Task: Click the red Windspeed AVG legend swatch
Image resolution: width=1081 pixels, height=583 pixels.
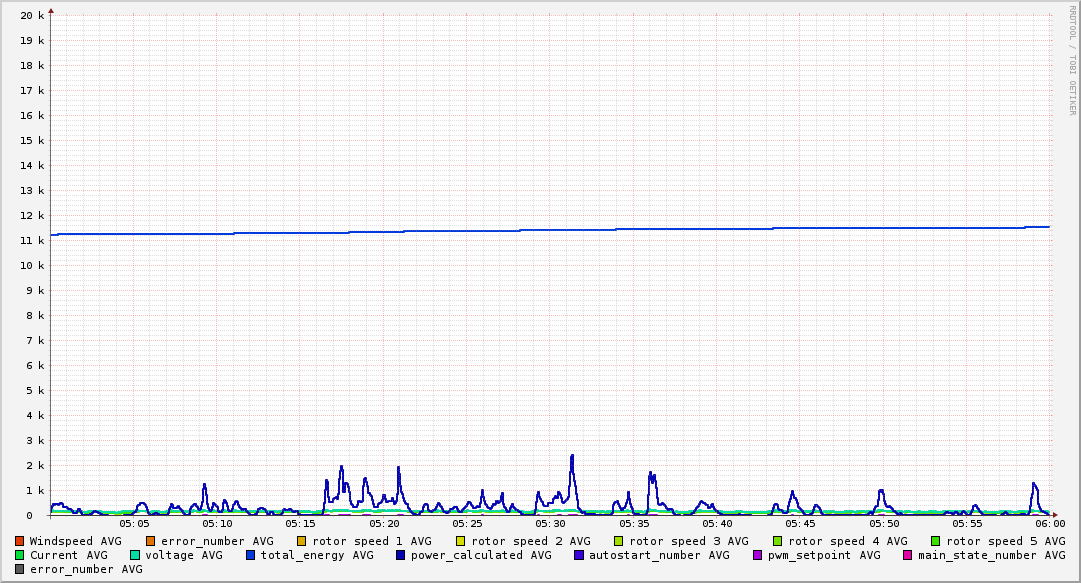Action: 20,541
